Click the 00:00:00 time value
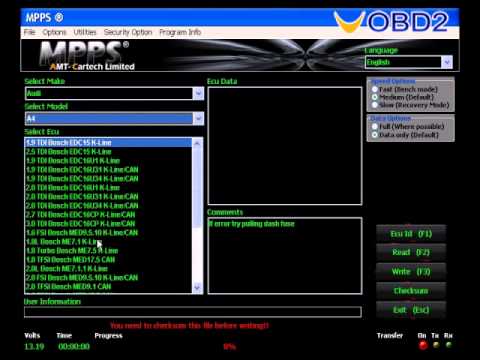The image size is (480, 360). pyautogui.click(x=74, y=347)
